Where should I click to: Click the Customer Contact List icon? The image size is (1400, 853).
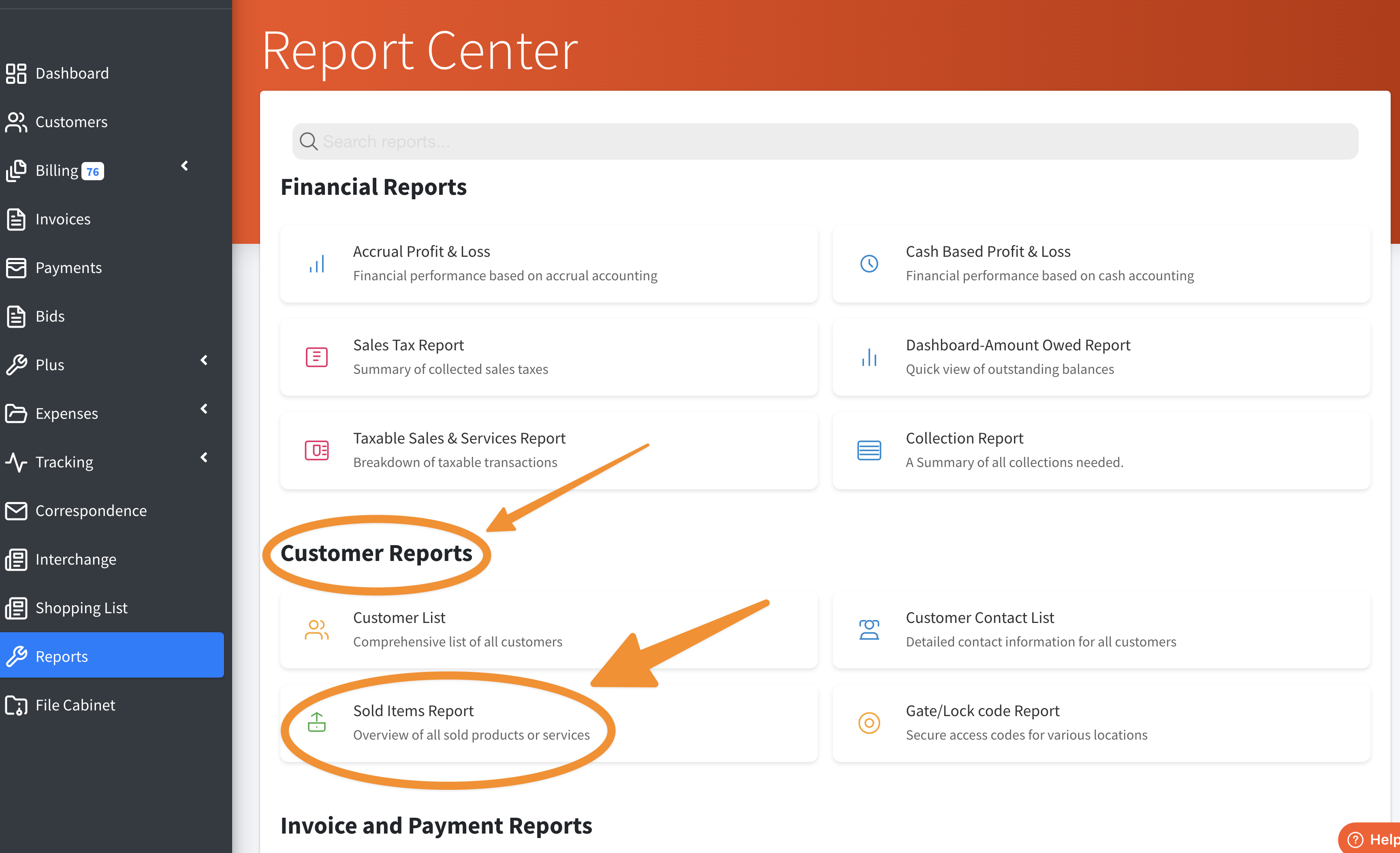pos(869,630)
